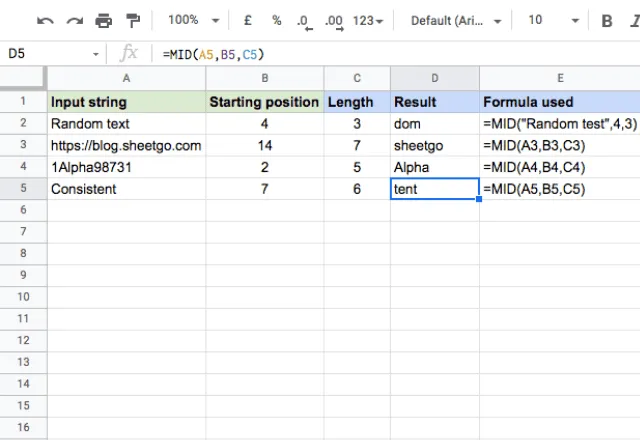640x440 pixels.
Task: Select row 5 header
Action: point(23,188)
